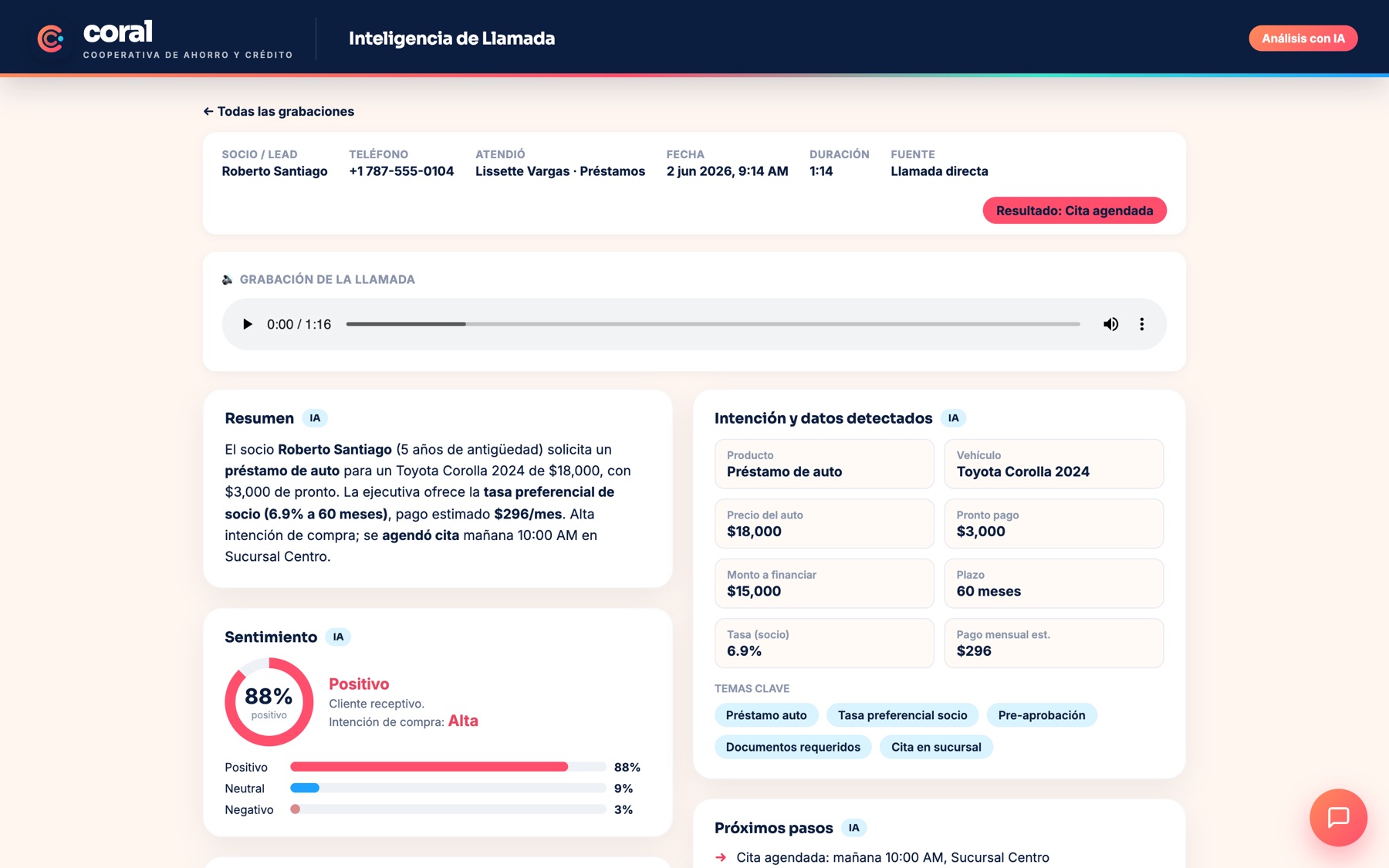Select the Cita en sucursal tag
Image resolution: width=1389 pixels, height=868 pixels.
(936, 747)
